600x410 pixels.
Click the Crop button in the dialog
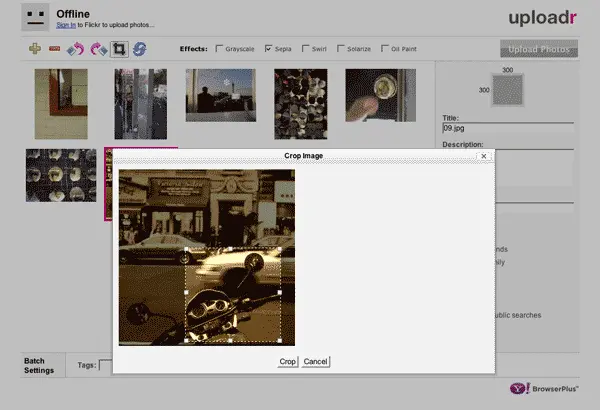point(287,361)
